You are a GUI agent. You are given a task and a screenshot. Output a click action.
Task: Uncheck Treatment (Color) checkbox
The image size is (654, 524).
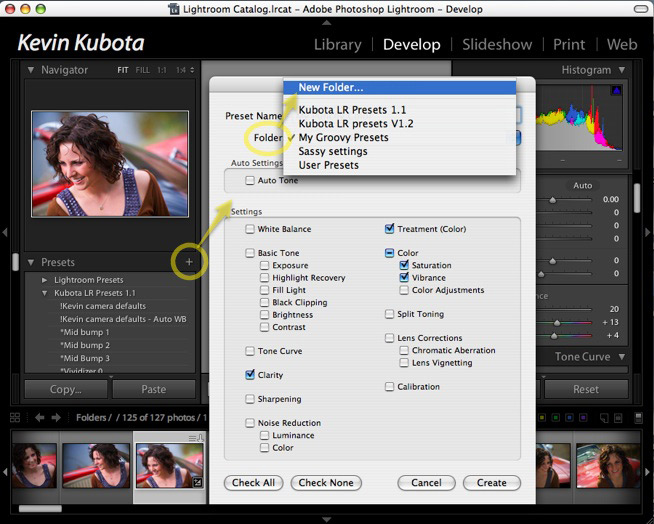click(389, 229)
